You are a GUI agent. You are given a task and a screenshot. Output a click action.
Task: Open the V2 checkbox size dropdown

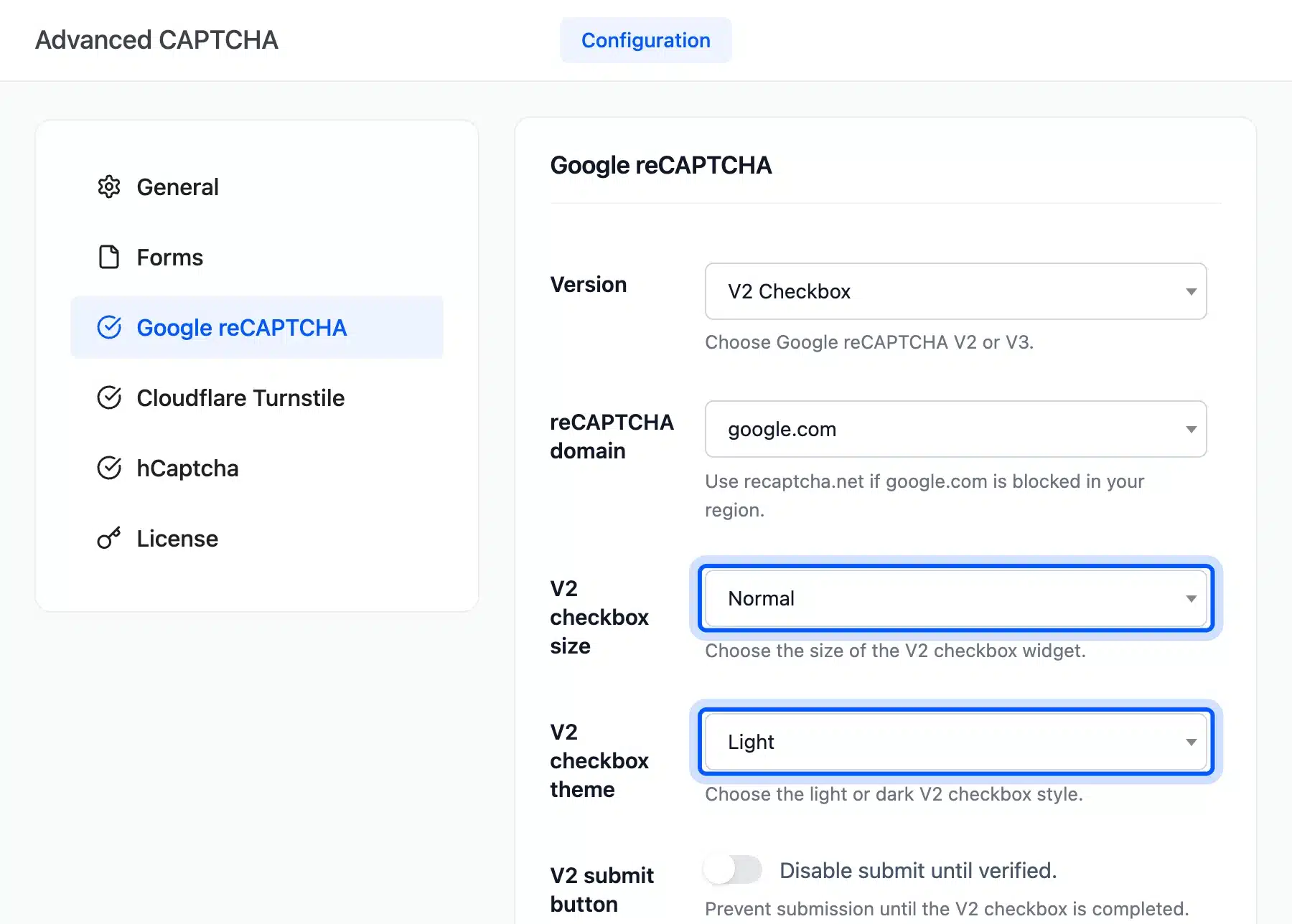[955, 598]
